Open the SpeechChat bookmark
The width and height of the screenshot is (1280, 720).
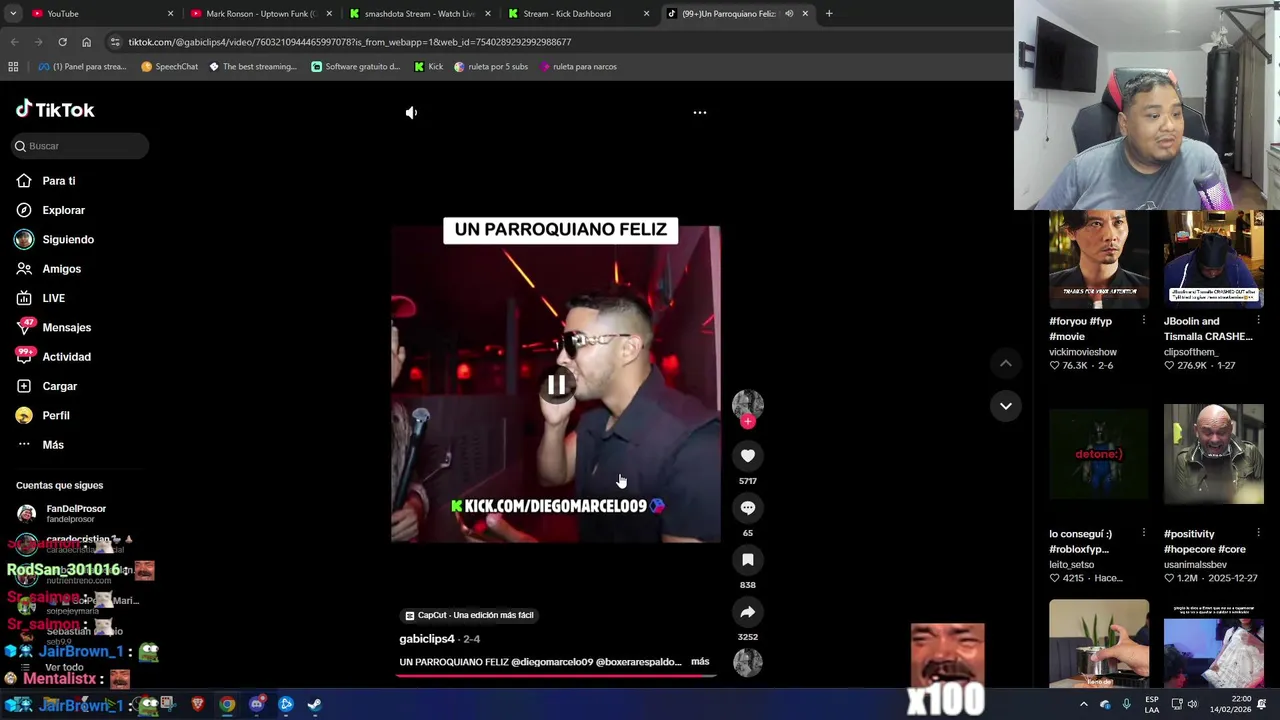click(169, 67)
